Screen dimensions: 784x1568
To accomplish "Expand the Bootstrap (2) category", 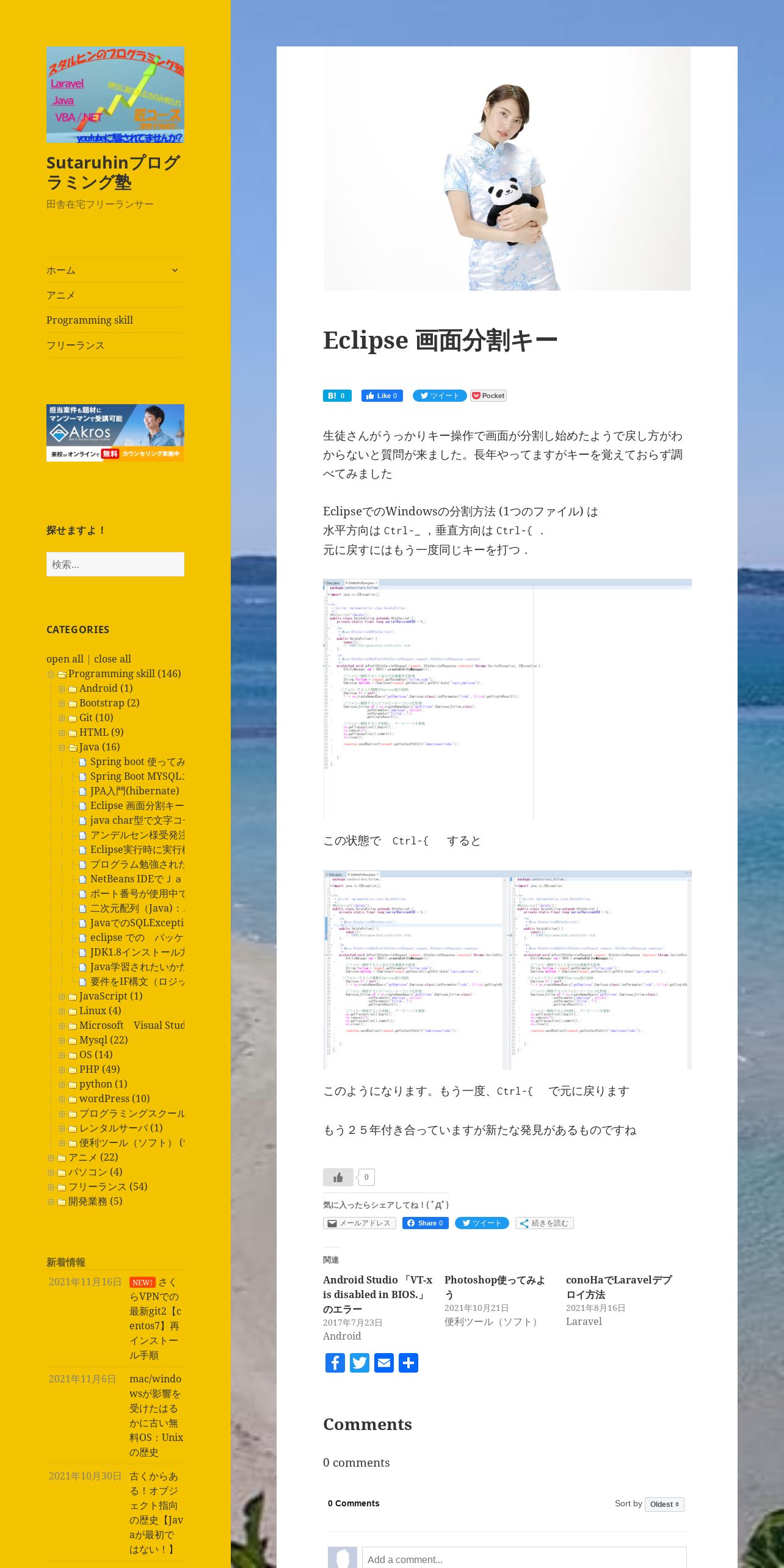I will [x=62, y=703].
